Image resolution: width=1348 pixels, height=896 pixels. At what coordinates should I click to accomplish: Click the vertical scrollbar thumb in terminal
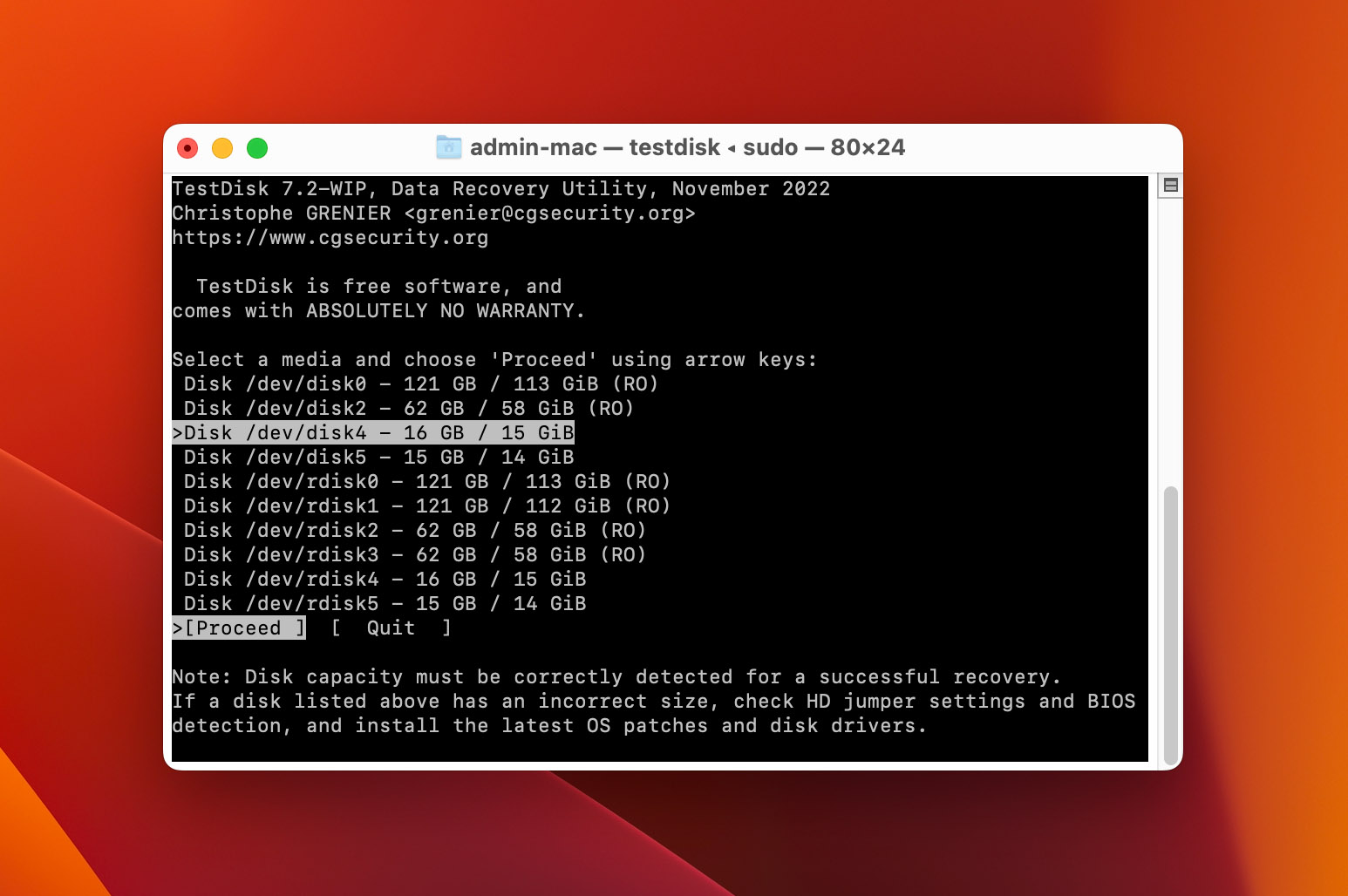(x=1171, y=625)
